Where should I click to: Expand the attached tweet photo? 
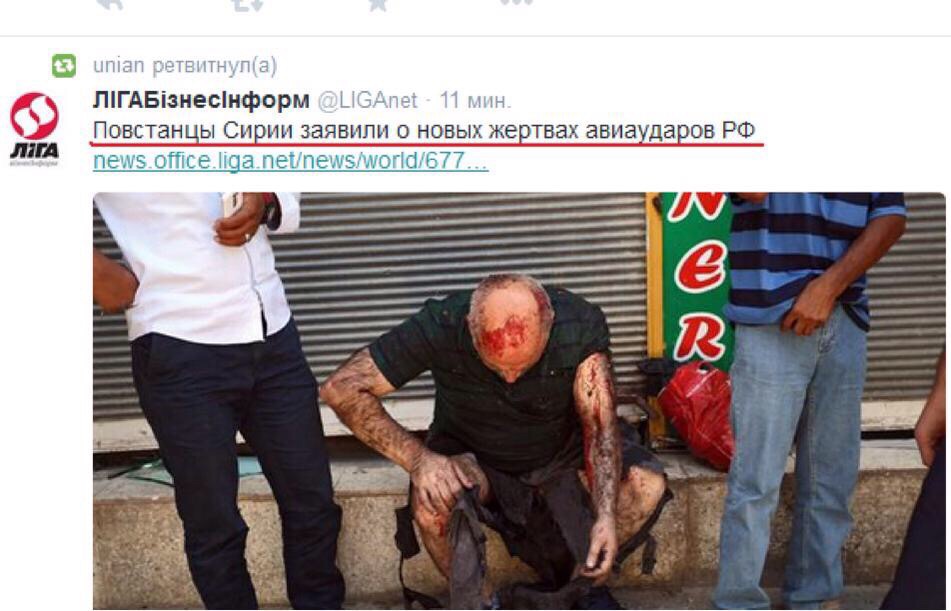click(519, 401)
